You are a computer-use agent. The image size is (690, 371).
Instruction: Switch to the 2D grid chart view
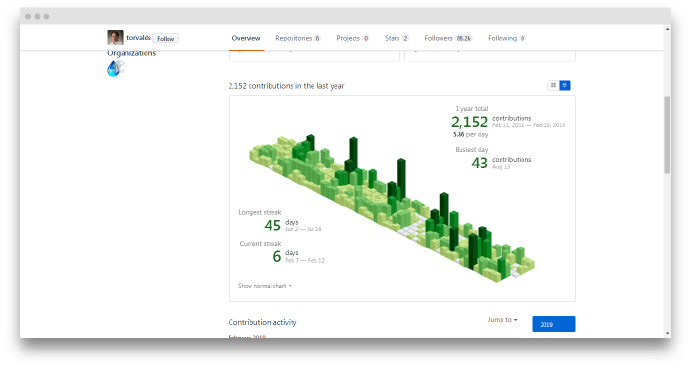[x=553, y=85]
